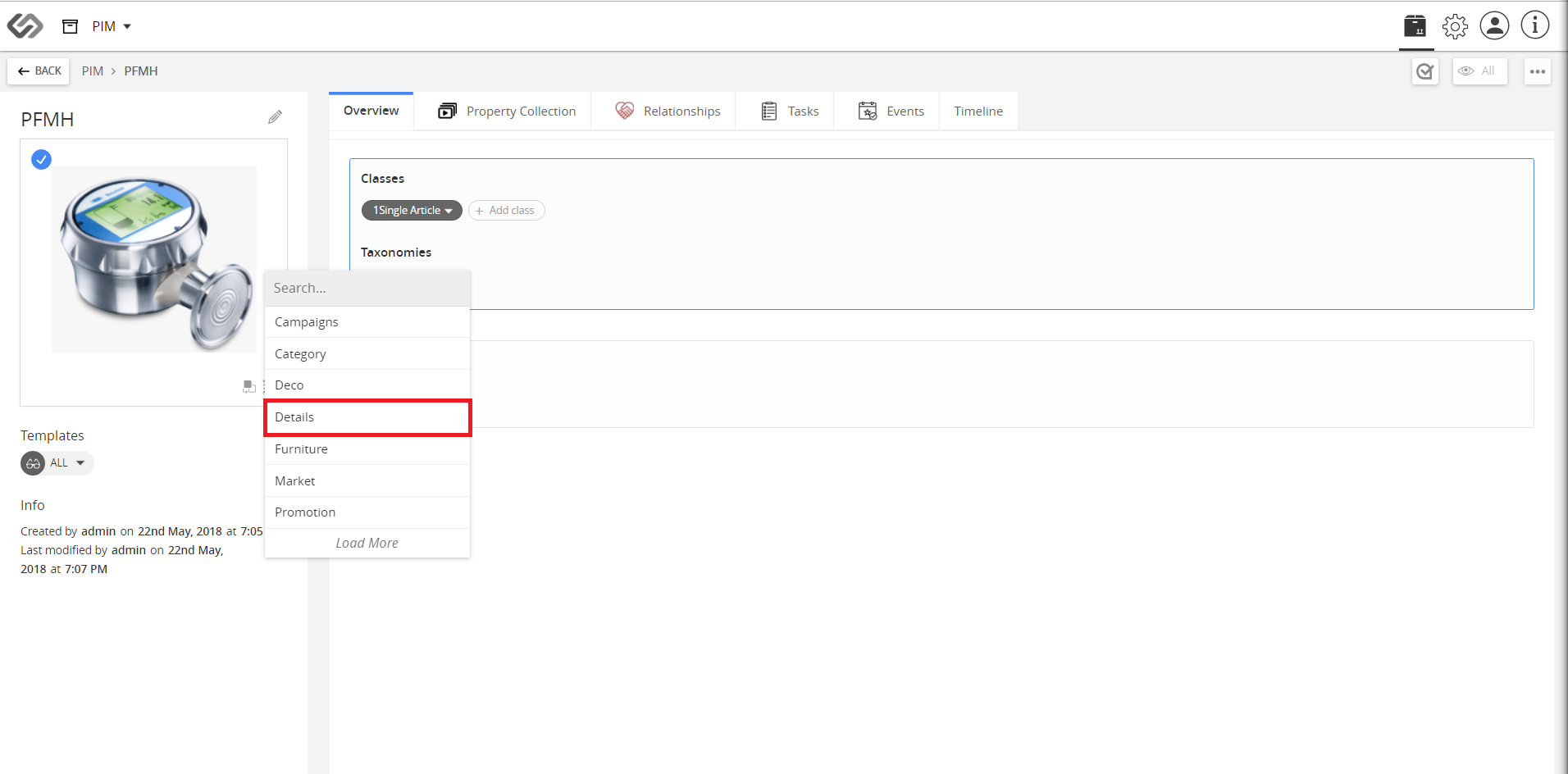
Task: Select Campaigns from taxonomy list
Action: pos(367,322)
